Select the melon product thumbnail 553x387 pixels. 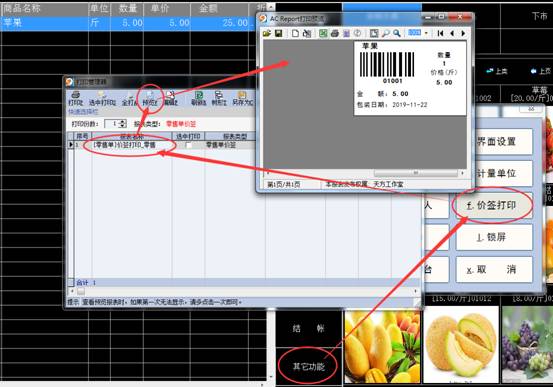[461, 344]
